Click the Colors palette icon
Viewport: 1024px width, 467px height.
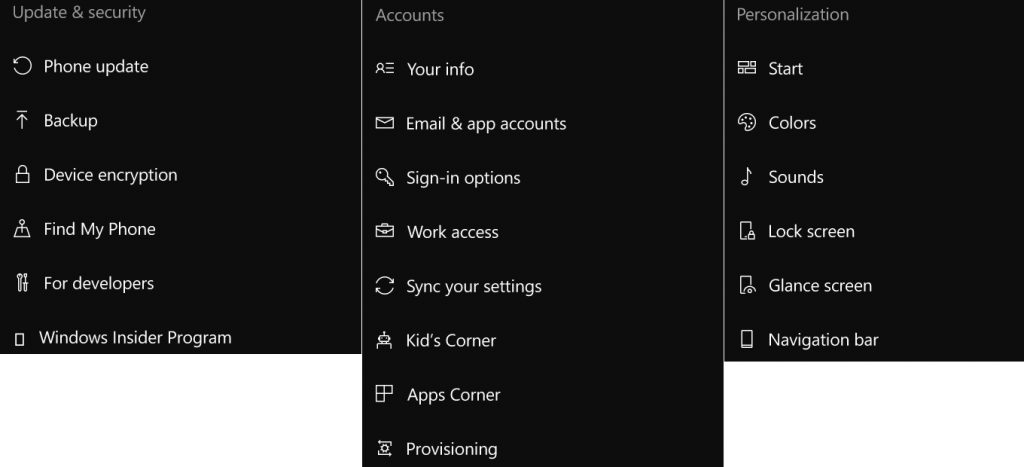pos(746,122)
